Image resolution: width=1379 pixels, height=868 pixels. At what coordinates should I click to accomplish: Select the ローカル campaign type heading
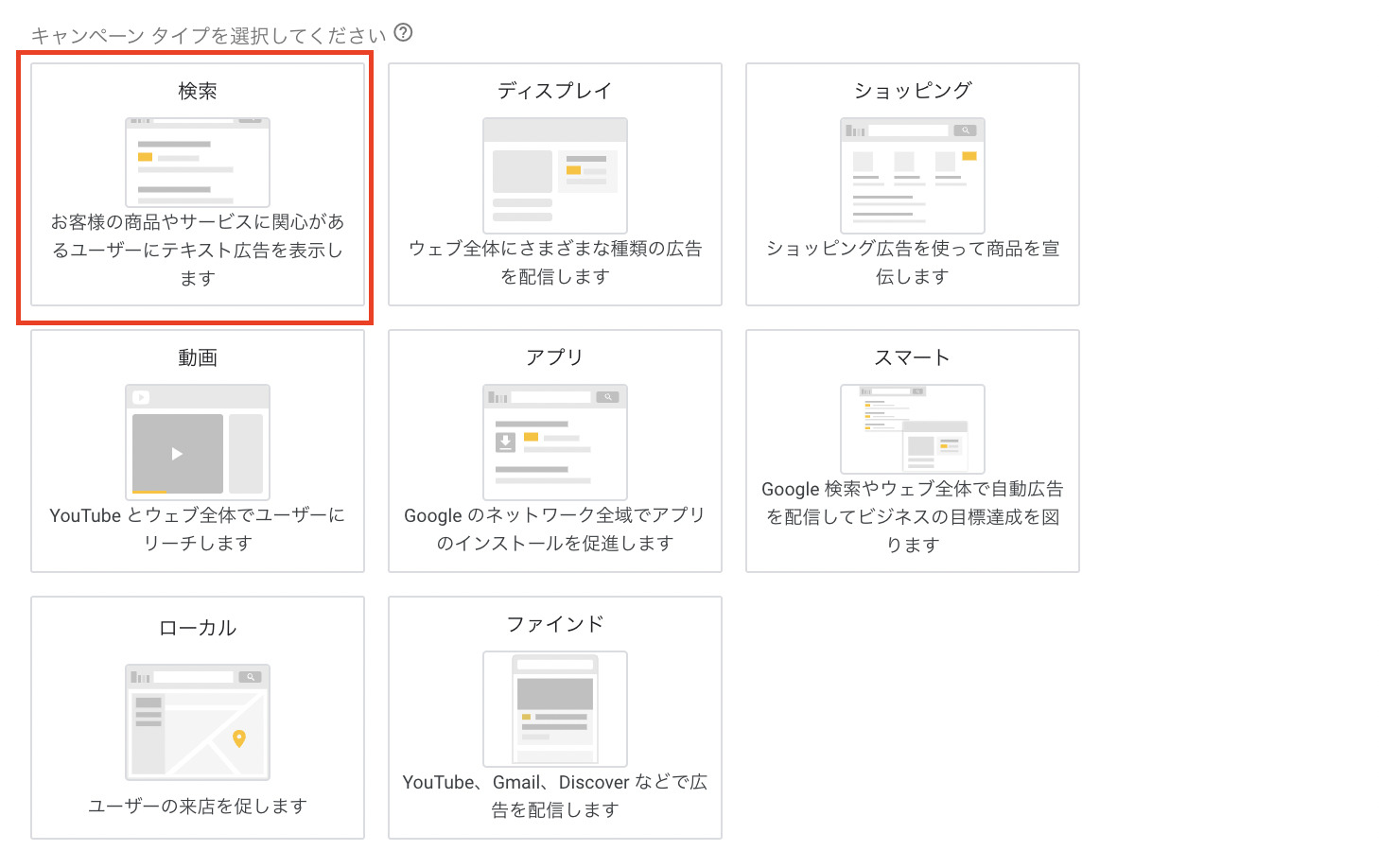198,628
